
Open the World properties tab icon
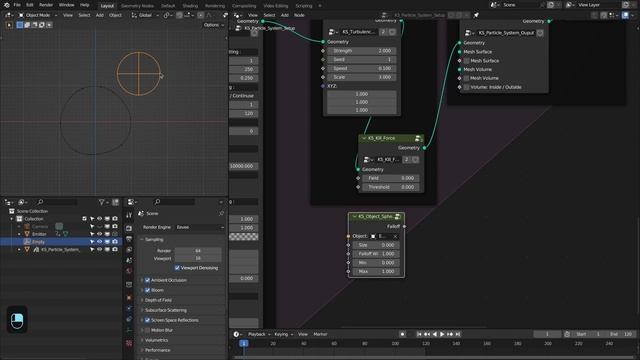point(129,271)
